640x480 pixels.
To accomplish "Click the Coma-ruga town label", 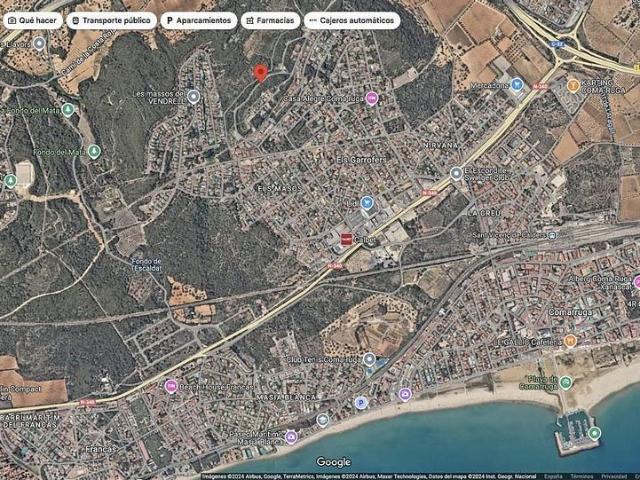I will [x=571, y=312].
